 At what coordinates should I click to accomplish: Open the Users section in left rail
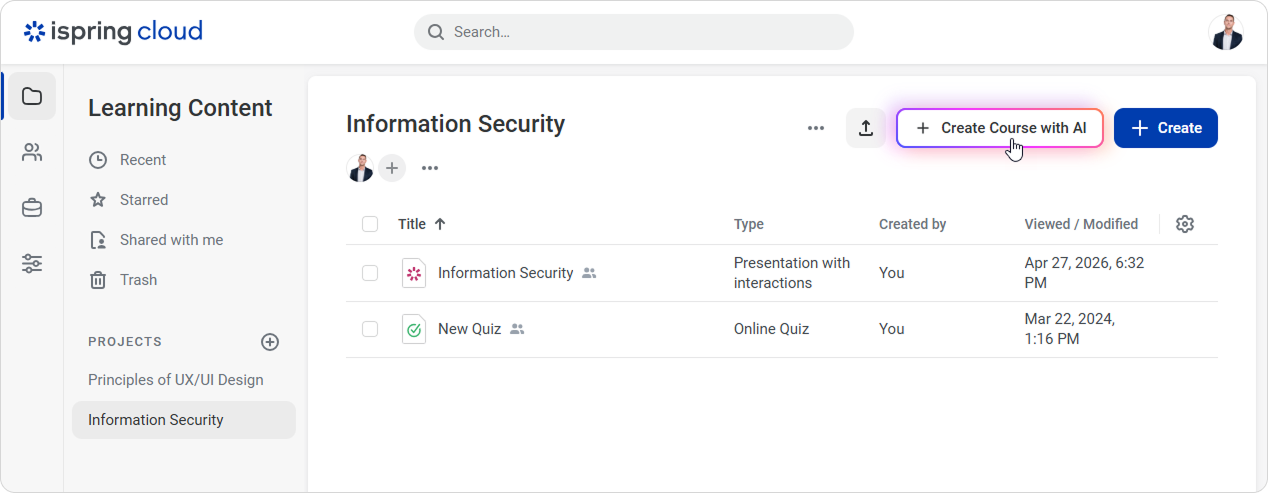pos(32,152)
